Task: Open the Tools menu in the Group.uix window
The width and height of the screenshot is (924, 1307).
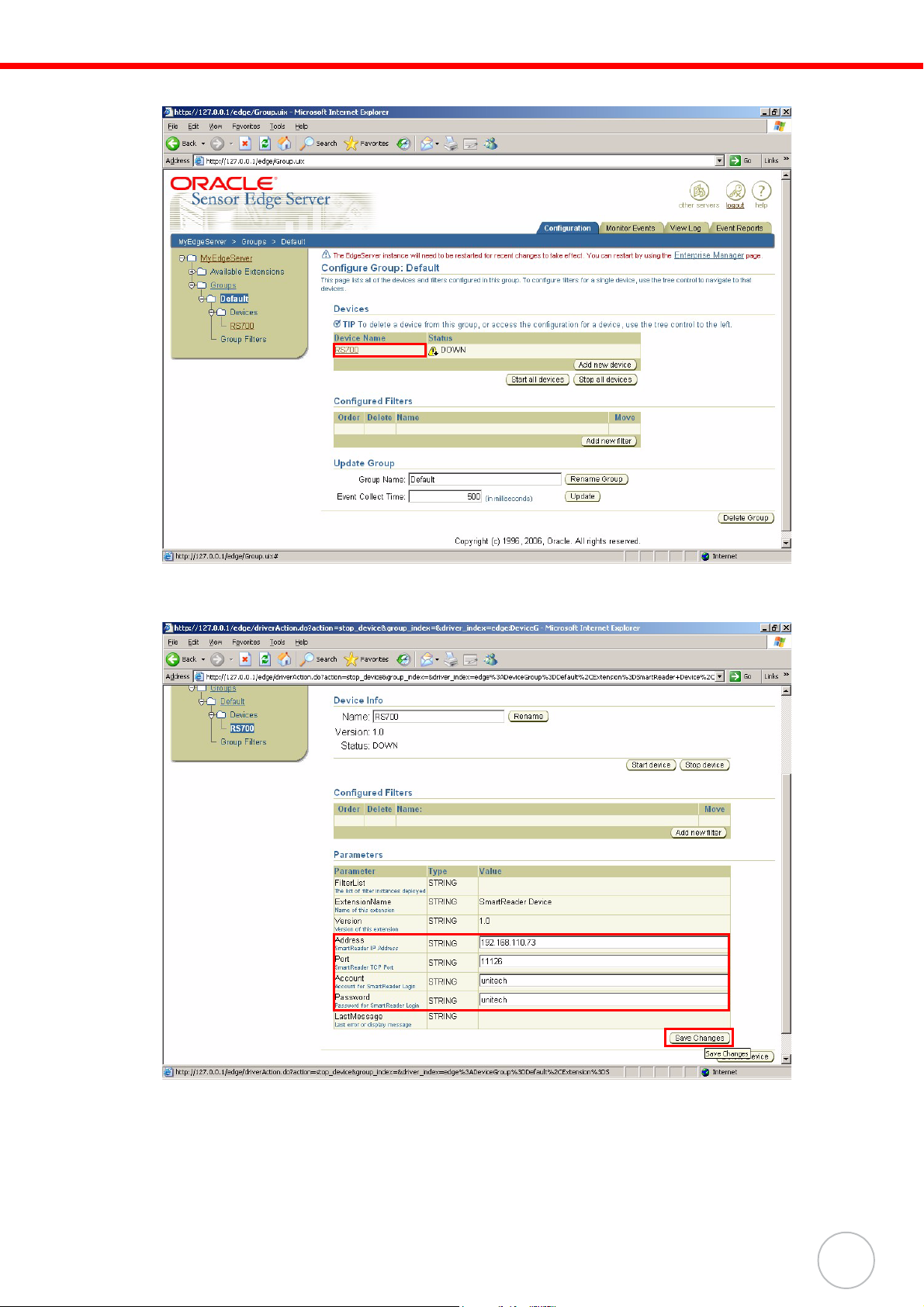Action: coord(277,126)
